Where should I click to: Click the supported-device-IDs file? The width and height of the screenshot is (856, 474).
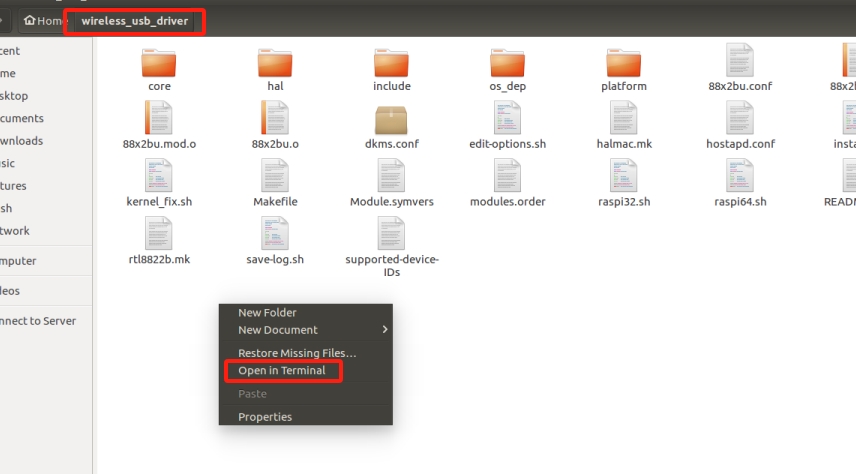coord(391,236)
